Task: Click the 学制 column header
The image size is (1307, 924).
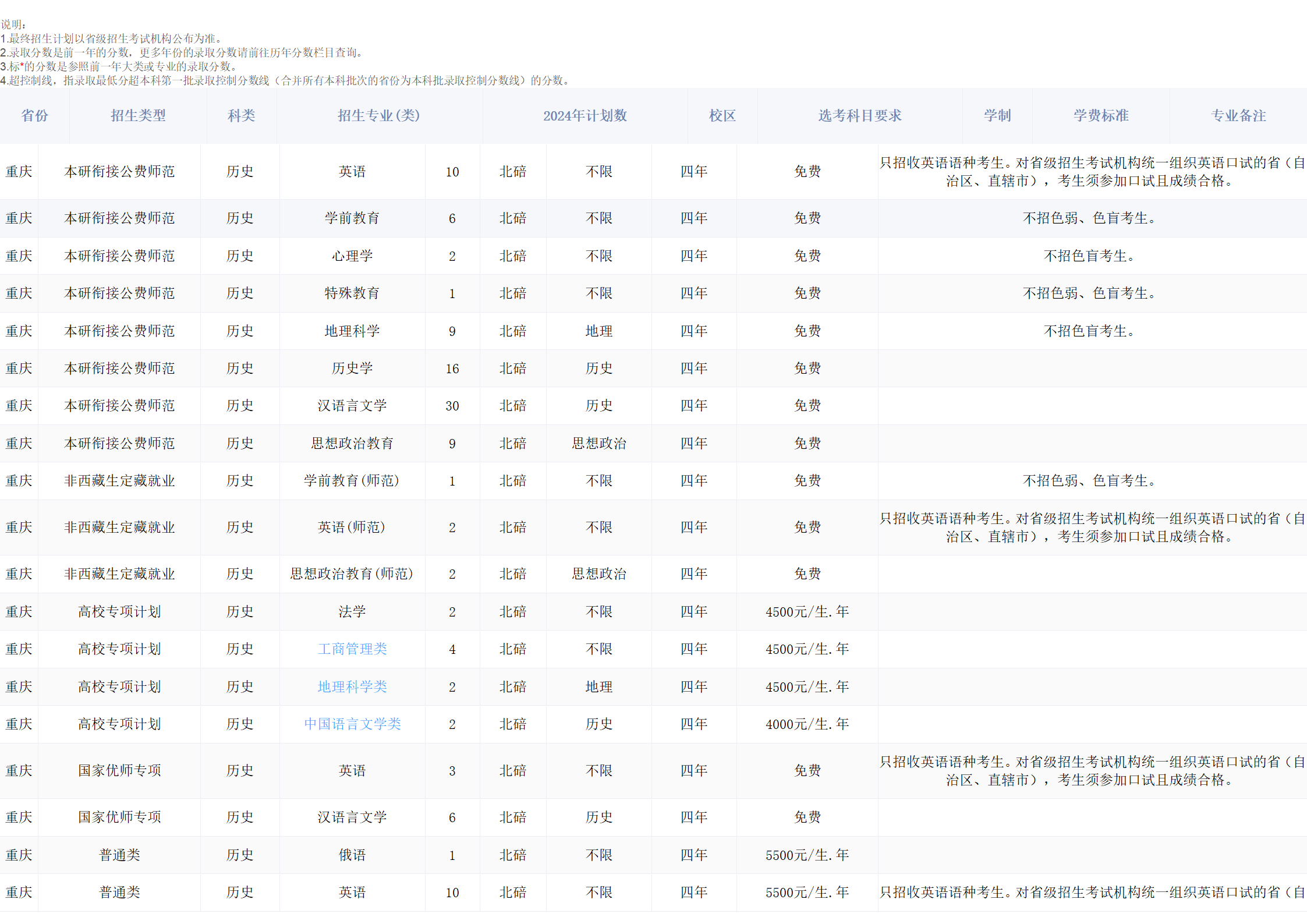Action: (x=997, y=115)
